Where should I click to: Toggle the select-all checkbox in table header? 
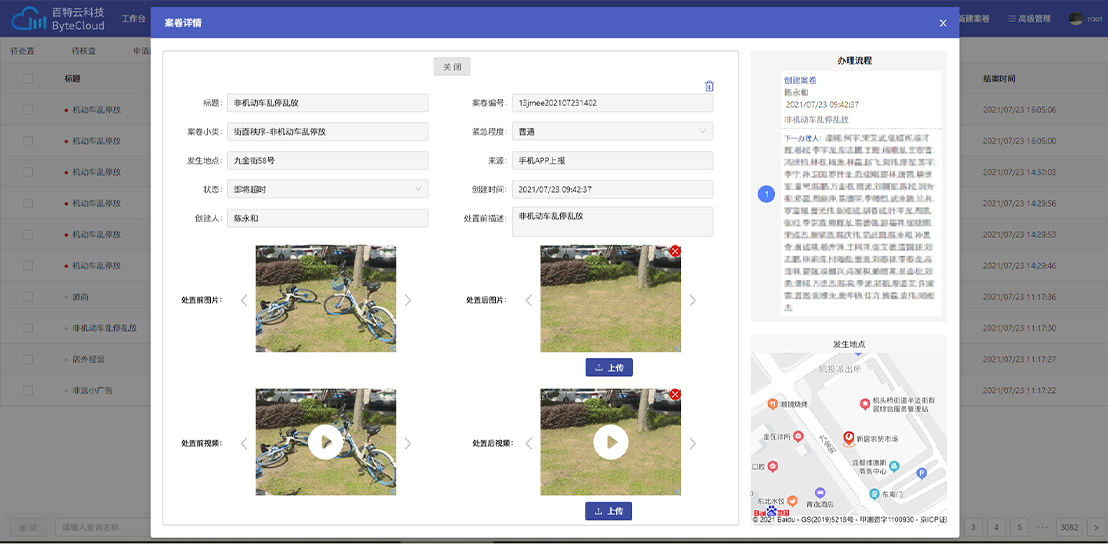coord(28,78)
